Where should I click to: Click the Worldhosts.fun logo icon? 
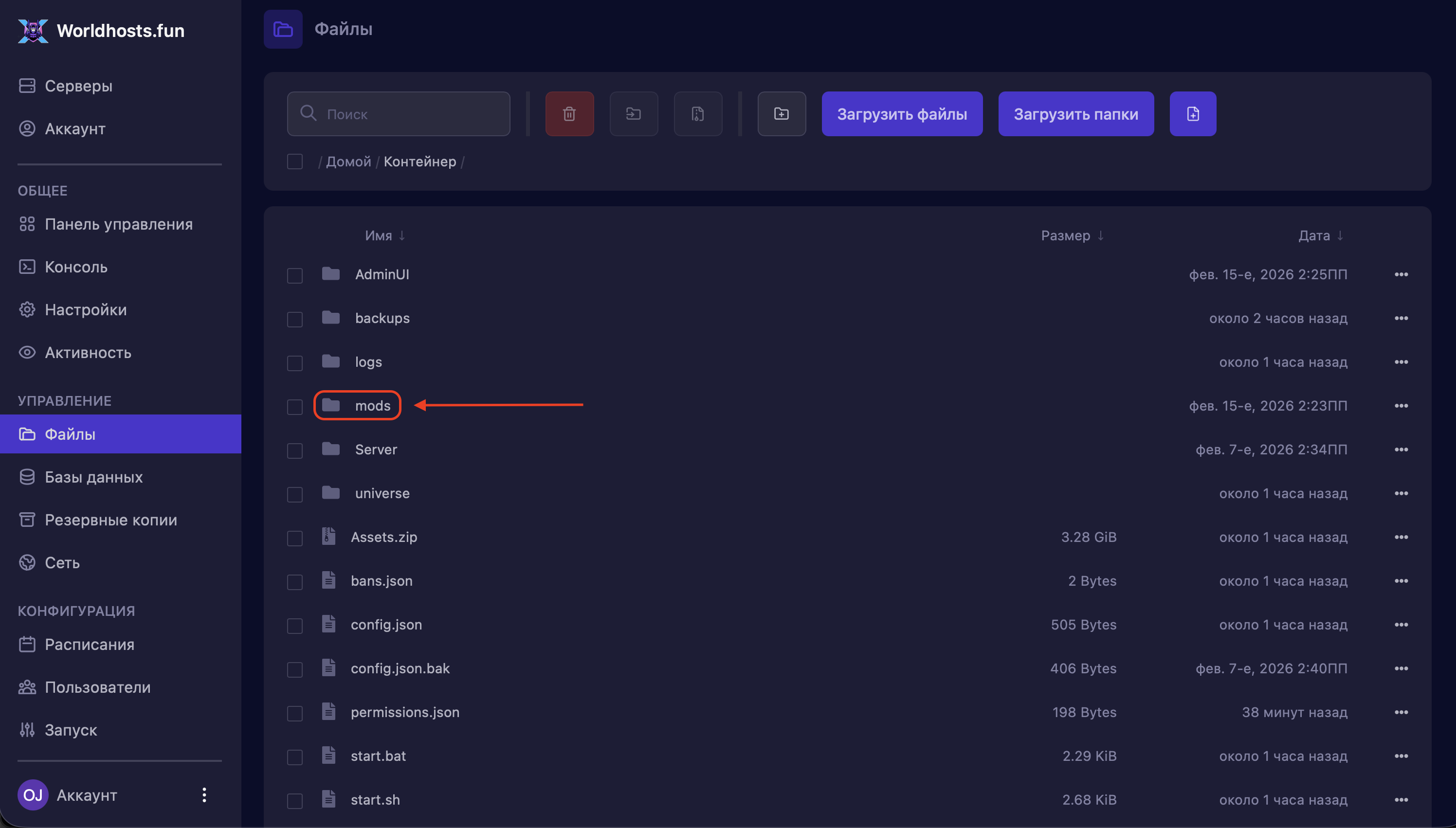click(33, 31)
